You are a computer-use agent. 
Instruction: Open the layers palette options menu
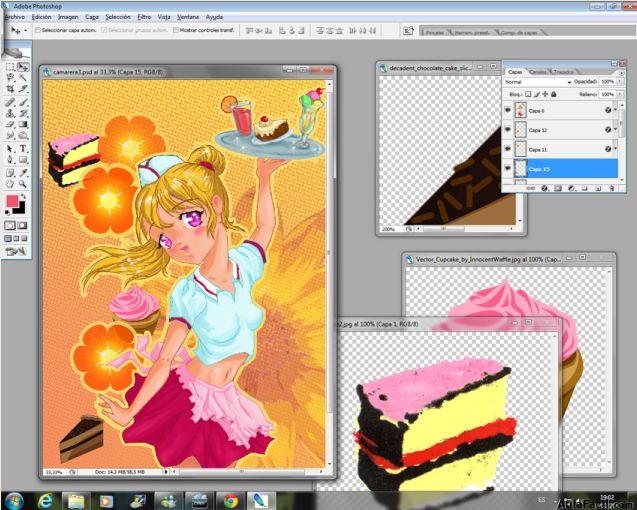click(621, 73)
